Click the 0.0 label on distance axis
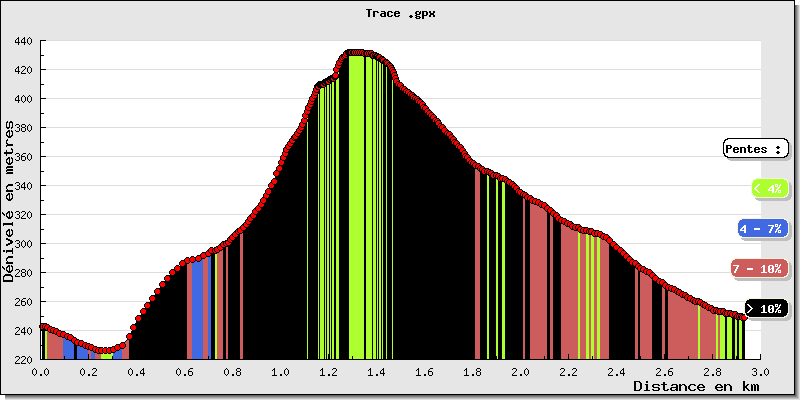 (41, 371)
